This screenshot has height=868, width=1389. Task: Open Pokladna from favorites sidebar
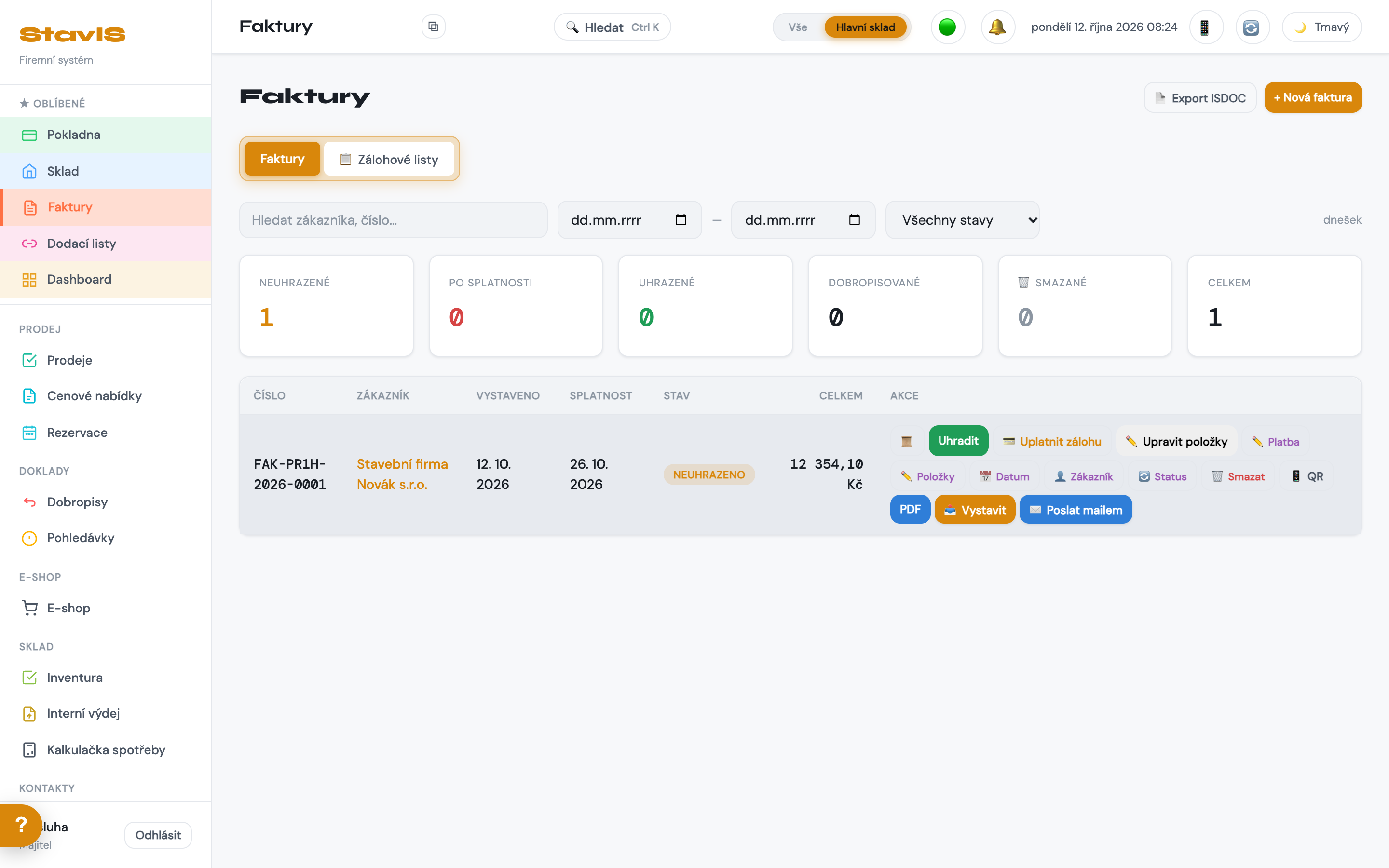(106, 135)
